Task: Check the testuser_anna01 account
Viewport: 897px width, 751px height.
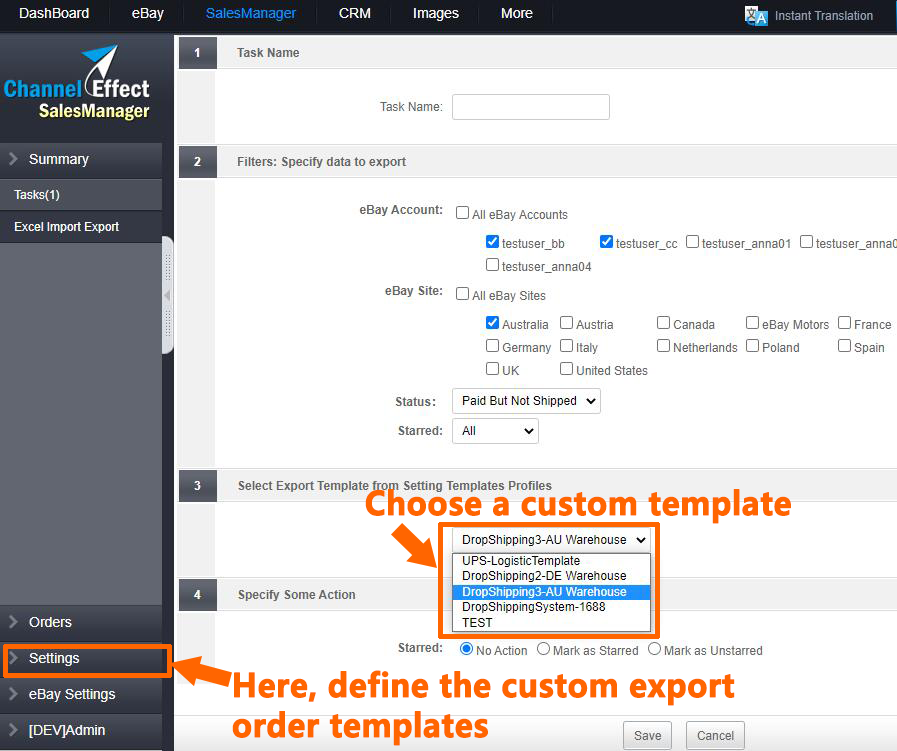Action: pyautogui.click(x=692, y=242)
